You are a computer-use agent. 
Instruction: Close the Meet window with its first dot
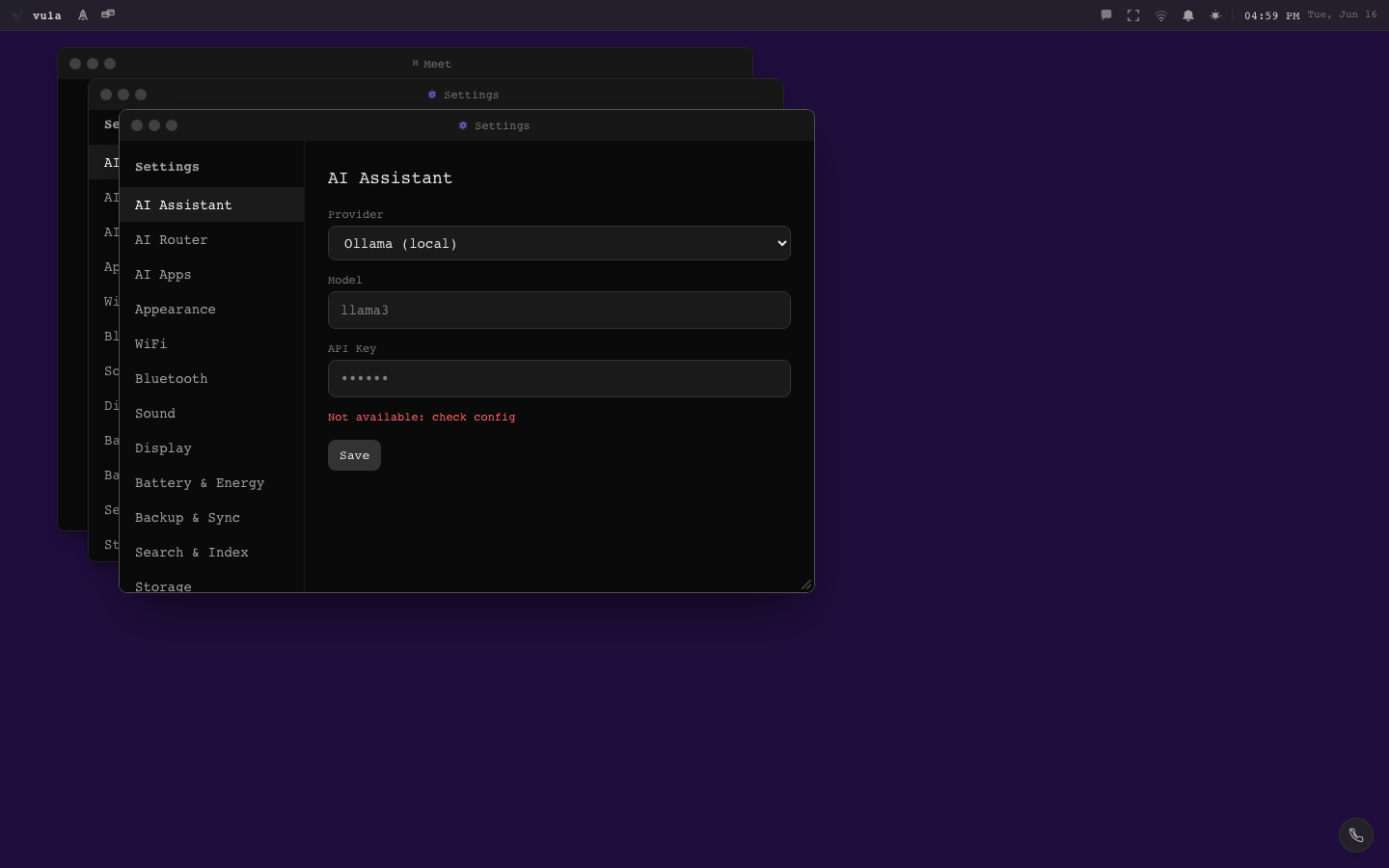[75, 64]
